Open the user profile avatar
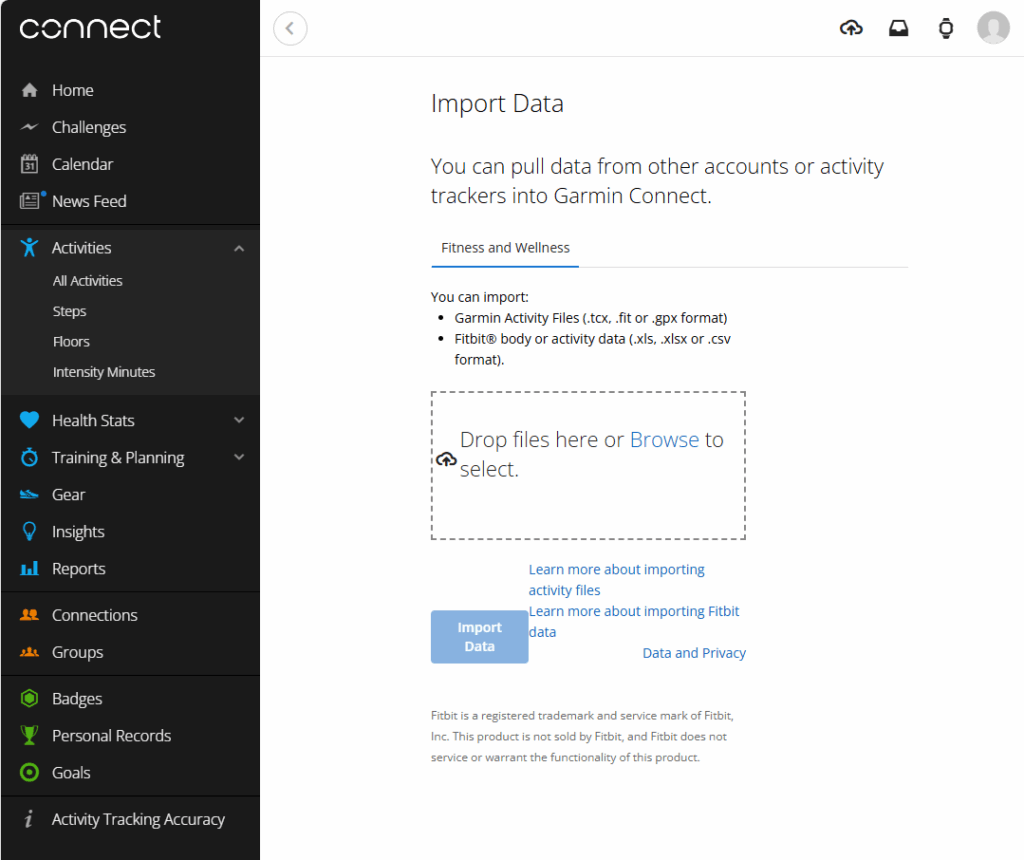Image resolution: width=1024 pixels, height=860 pixels. [x=993, y=28]
